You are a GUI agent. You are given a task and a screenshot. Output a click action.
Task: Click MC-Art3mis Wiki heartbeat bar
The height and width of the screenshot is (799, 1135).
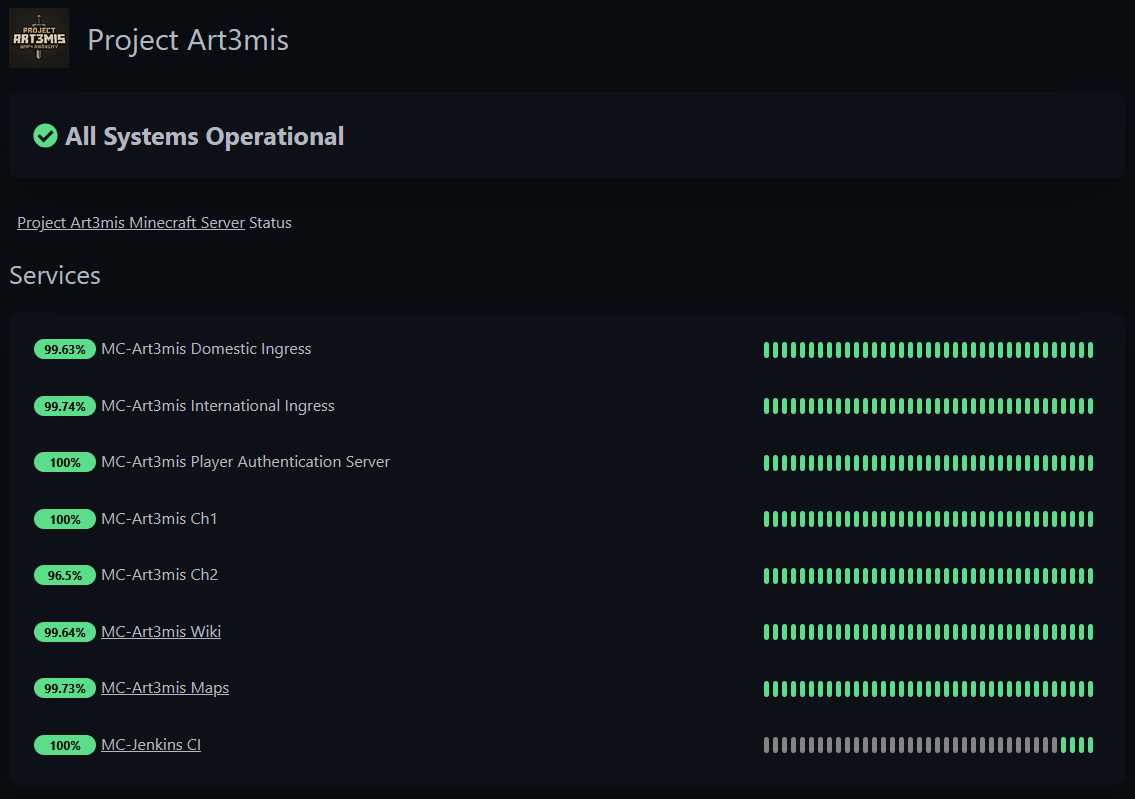[x=928, y=632]
